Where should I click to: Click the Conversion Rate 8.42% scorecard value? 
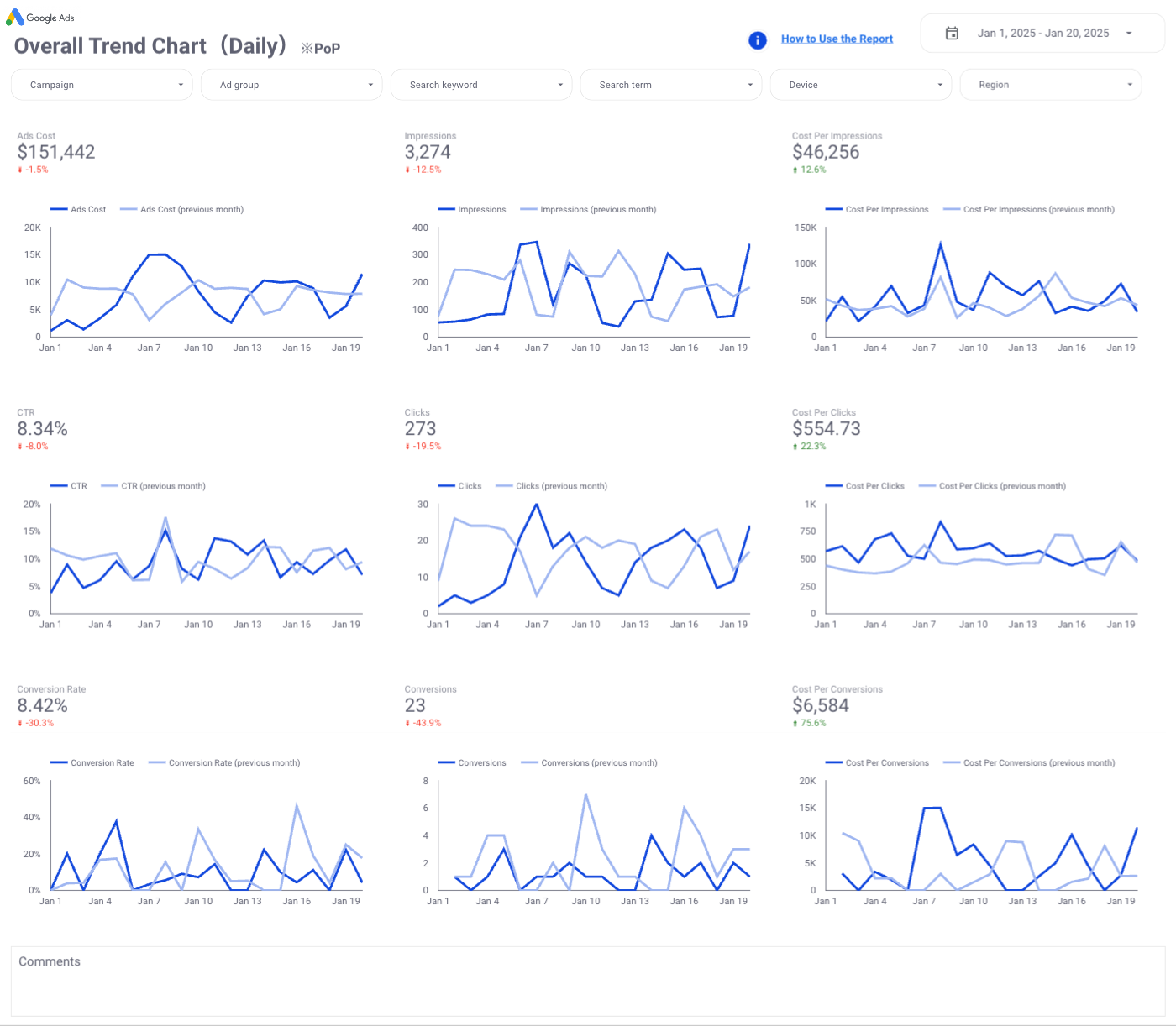click(43, 705)
